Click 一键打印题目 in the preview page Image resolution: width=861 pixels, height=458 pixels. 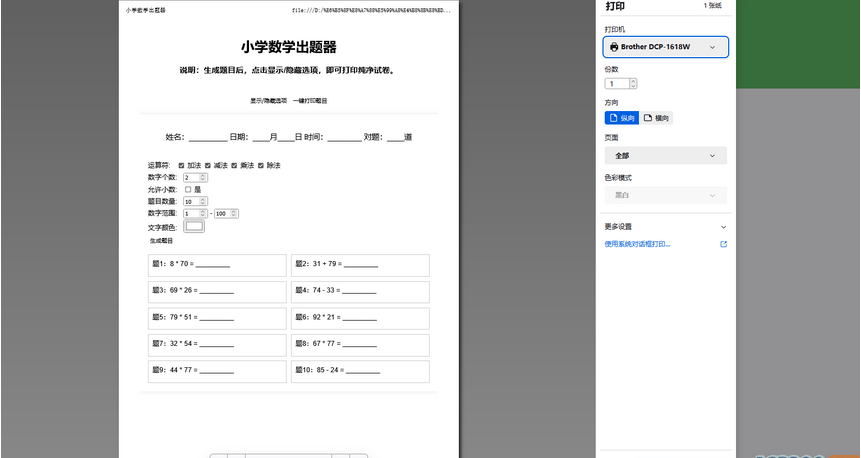pos(310,101)
